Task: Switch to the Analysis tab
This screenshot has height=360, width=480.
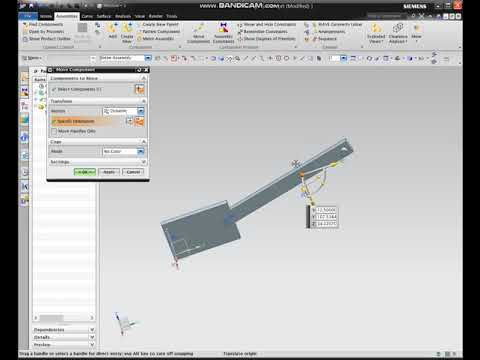Action: point(123,16)
